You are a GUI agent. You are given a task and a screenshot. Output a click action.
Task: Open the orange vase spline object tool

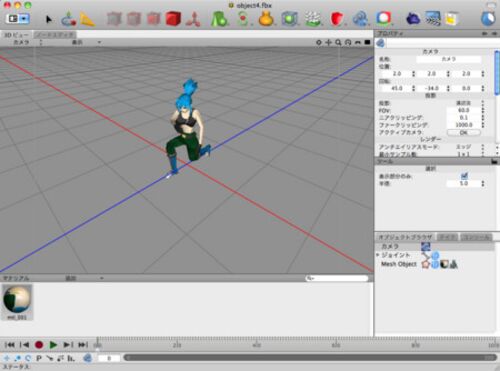pyautogui.click(x=266, y=19)
